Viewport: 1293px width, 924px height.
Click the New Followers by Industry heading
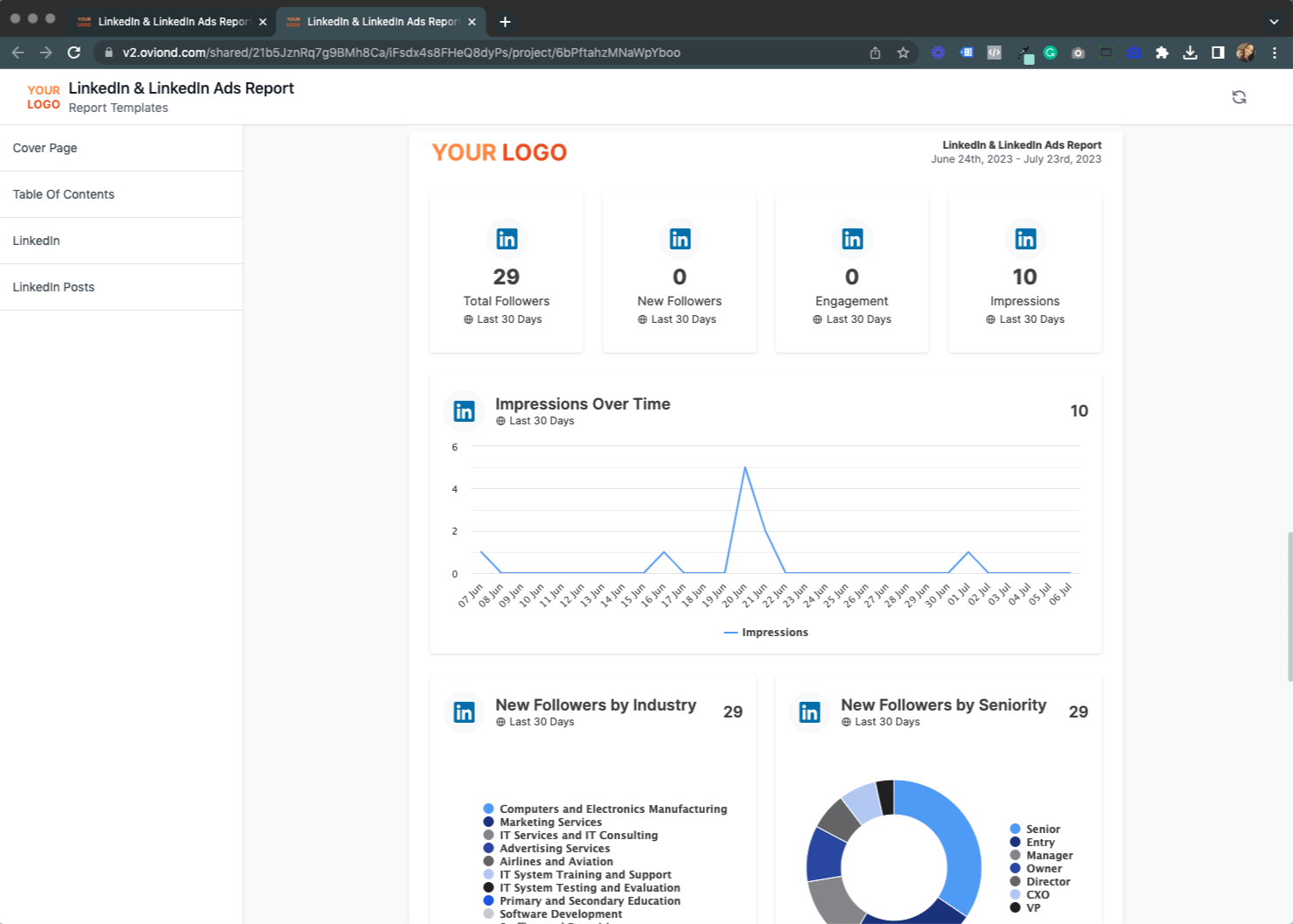click(x=596, y=704)
